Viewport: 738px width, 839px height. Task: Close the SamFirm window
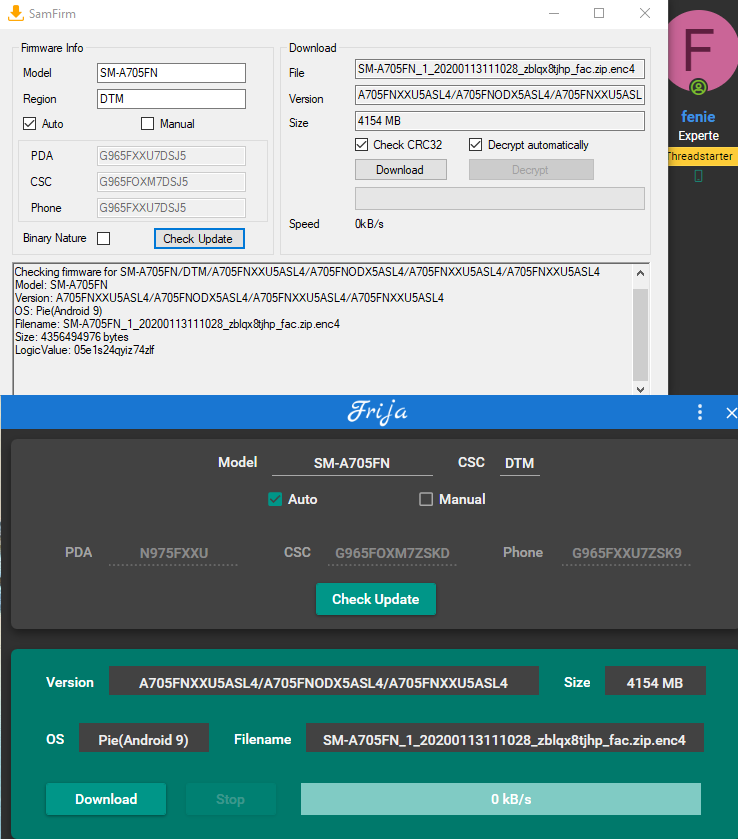(x=645, y=13)
